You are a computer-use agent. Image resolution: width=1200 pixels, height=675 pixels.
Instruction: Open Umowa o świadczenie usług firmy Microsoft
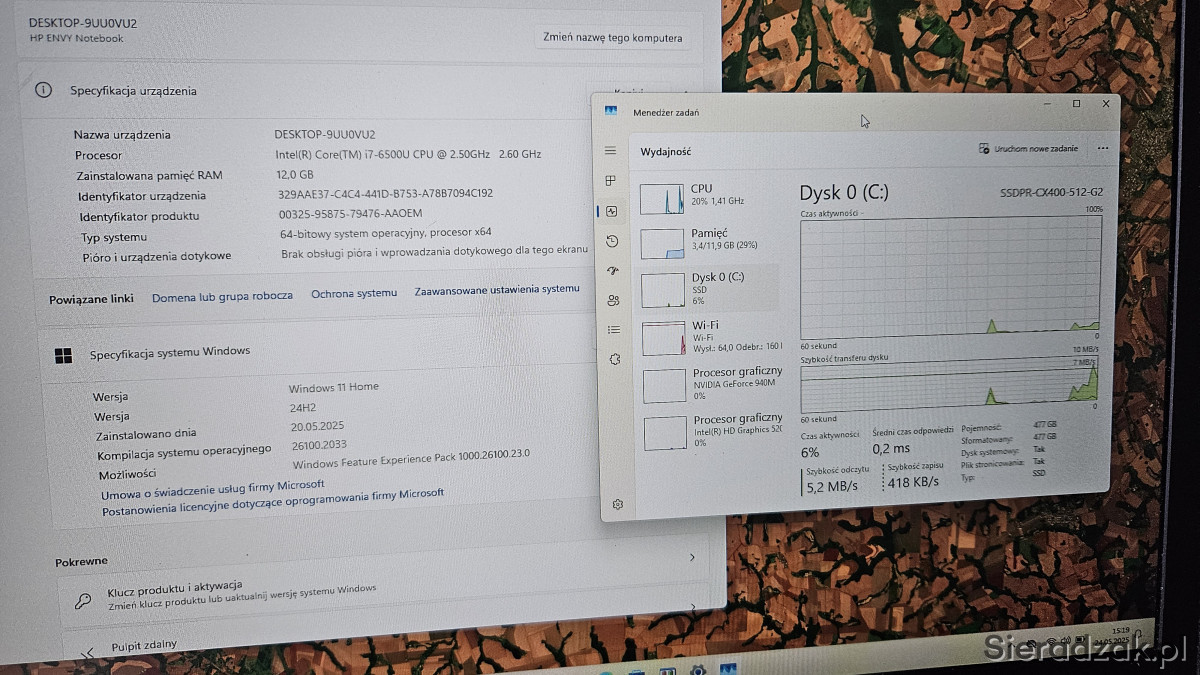pyautogui.click(x=213, y=490)
